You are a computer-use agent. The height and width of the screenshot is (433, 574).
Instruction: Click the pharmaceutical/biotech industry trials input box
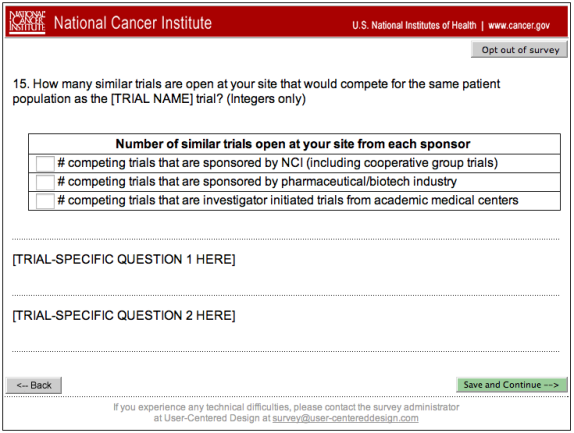coord(45,182)
